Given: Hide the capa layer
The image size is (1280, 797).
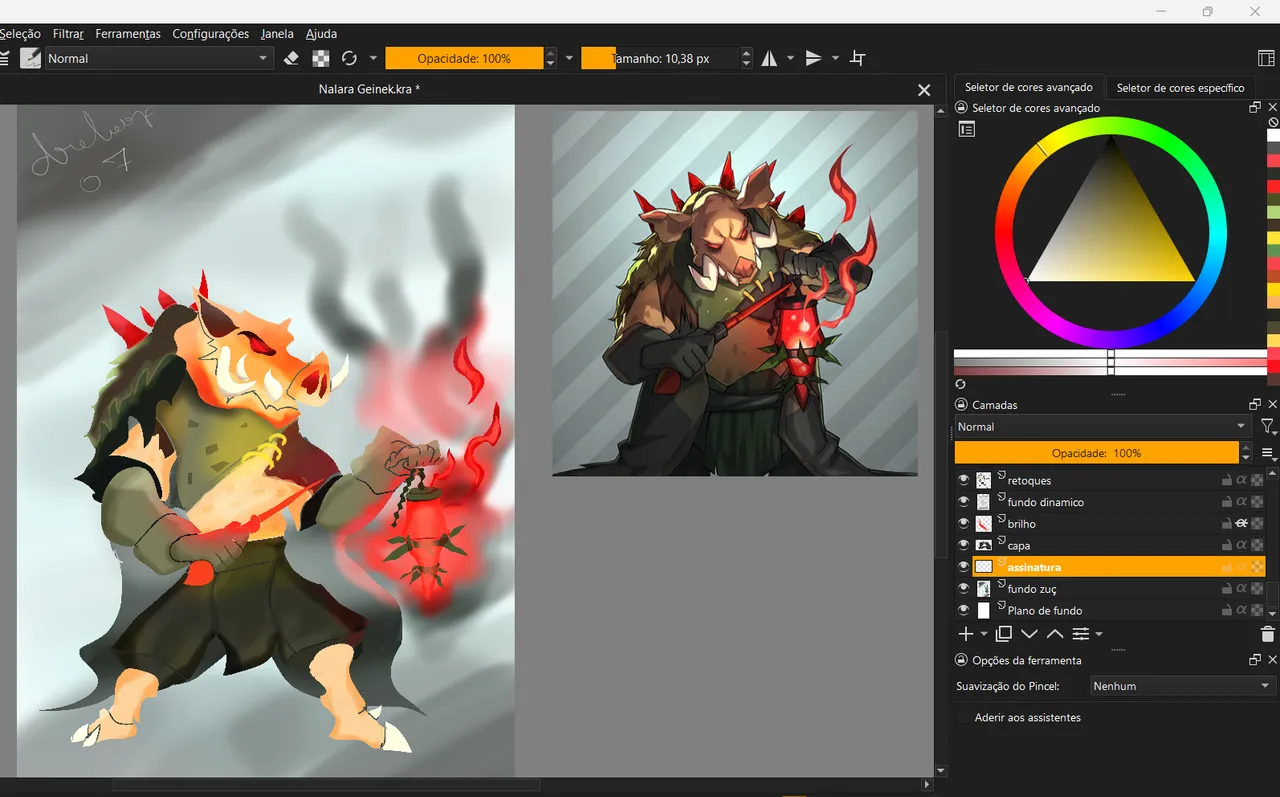Looking at the screenshot, I should point(964,546).
